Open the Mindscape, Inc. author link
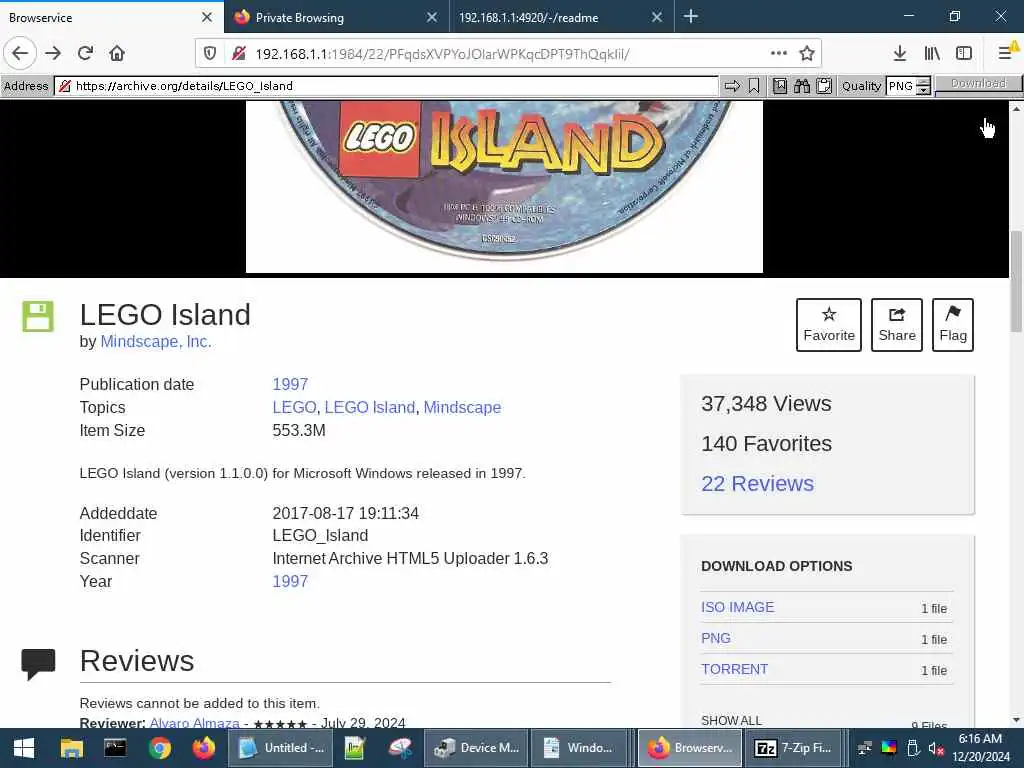The image size is (1024, 768). click(155, 342)
